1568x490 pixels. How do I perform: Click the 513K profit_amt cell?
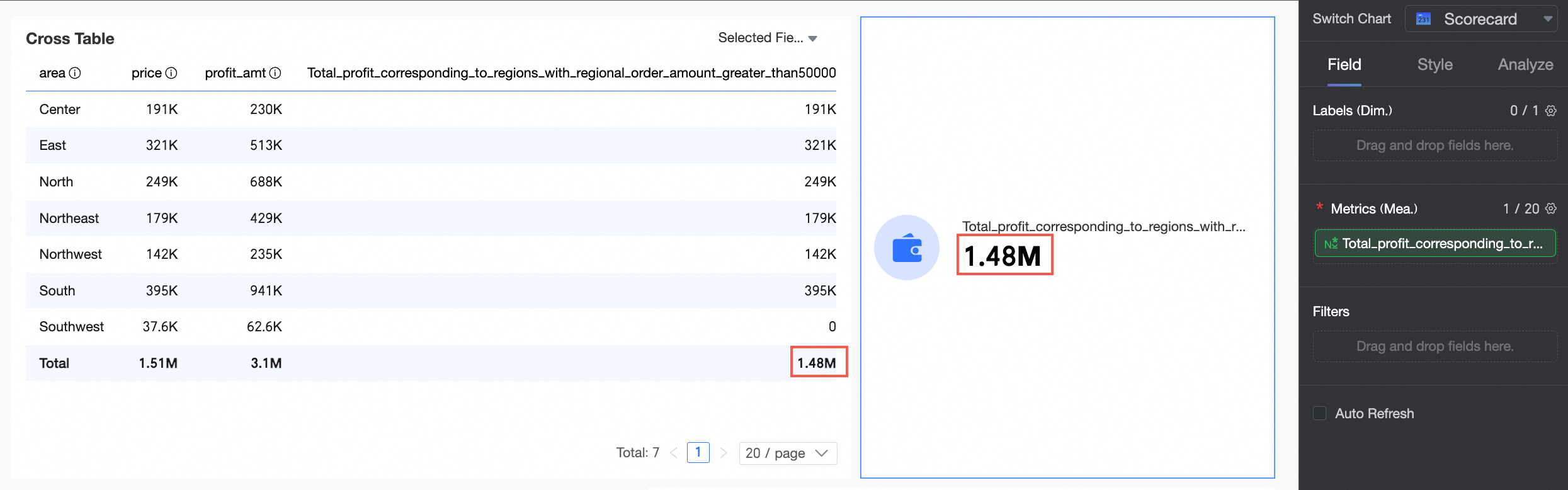266,145
